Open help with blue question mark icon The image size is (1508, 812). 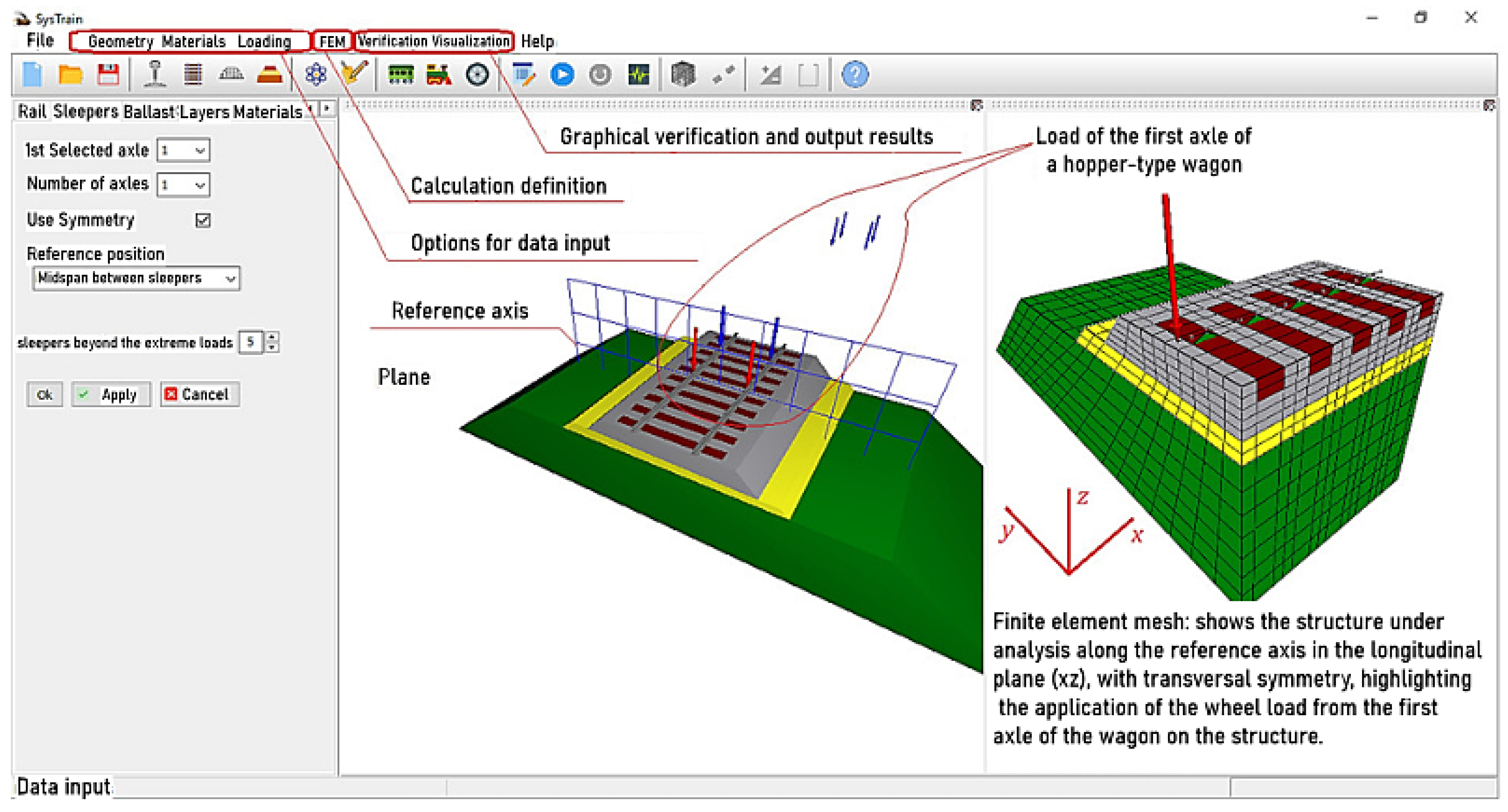pyautogui.click(x=855, y=75)
